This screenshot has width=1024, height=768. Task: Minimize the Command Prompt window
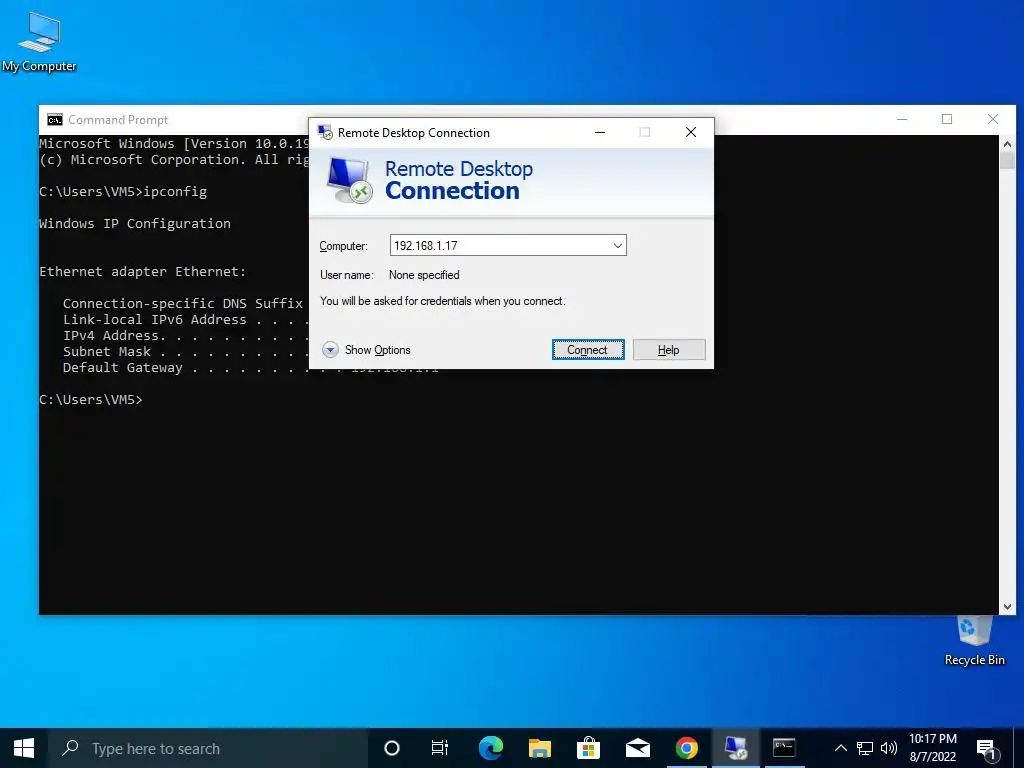(902, 120)
